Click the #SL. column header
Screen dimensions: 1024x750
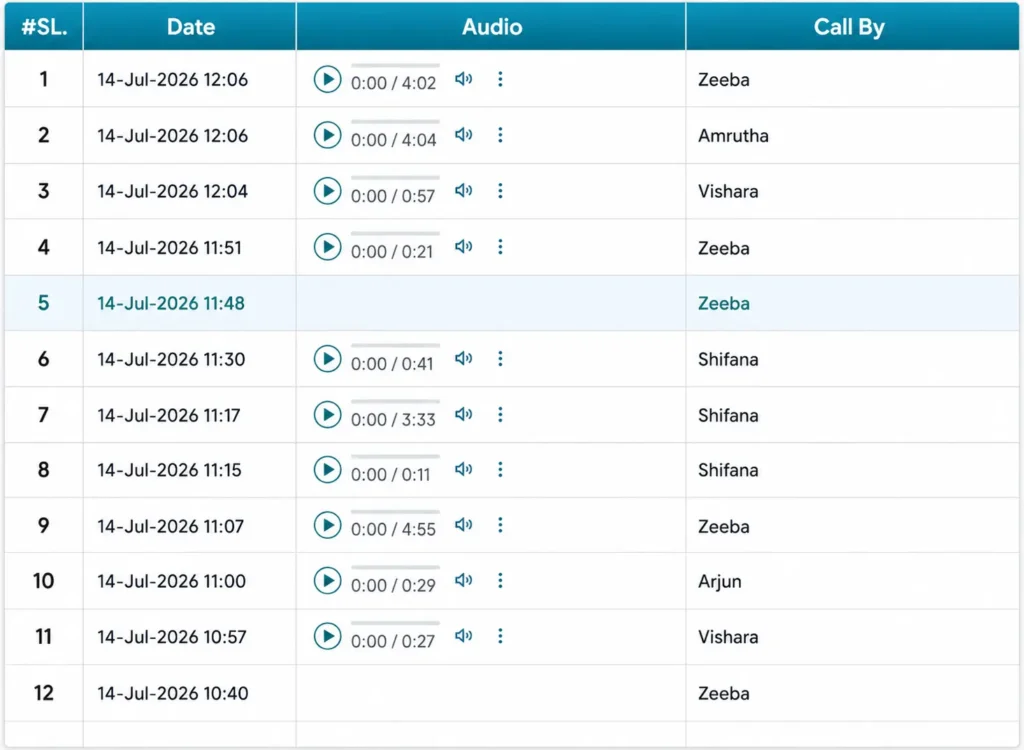coord(44,27)
